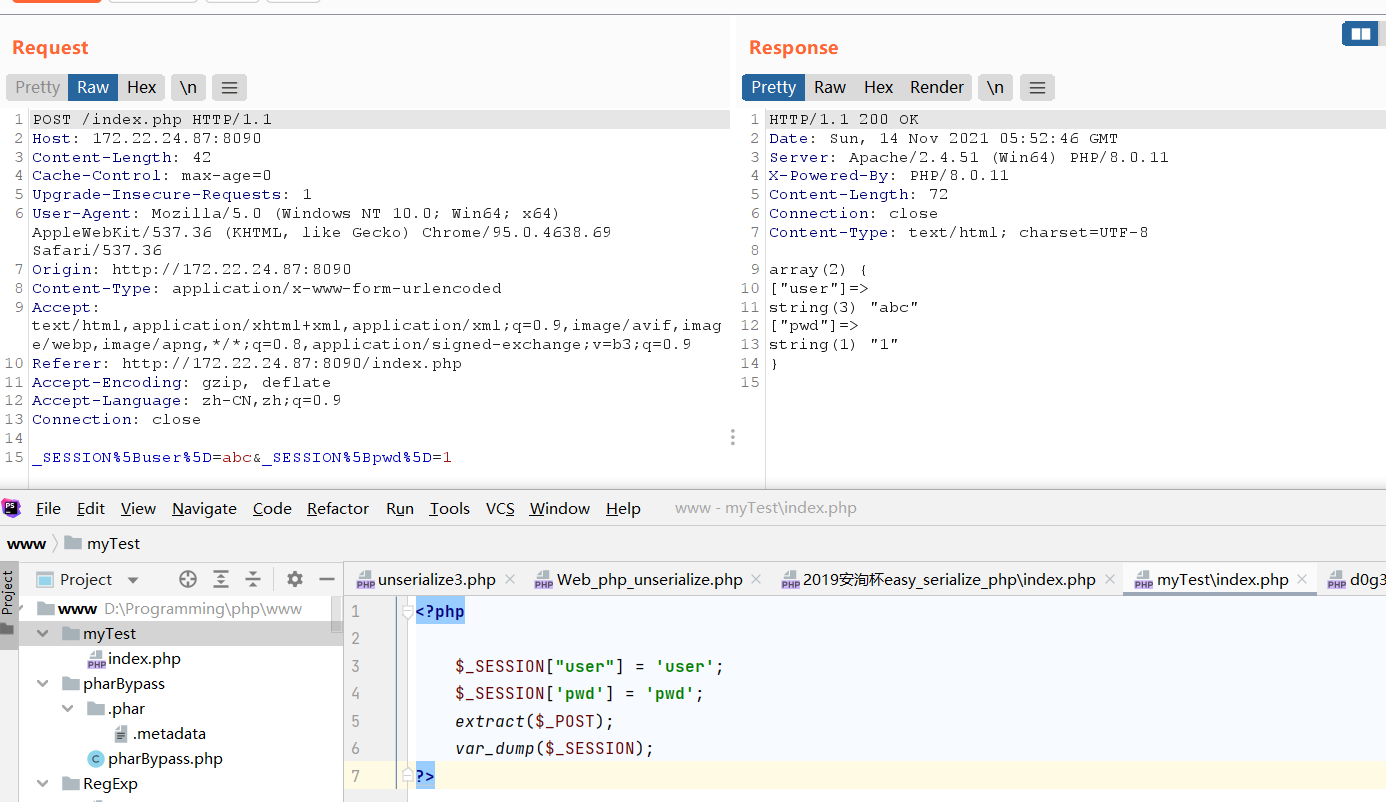Collapse the .phar folder node
This screenshot has height=802, width=1386.
[68, 709]
